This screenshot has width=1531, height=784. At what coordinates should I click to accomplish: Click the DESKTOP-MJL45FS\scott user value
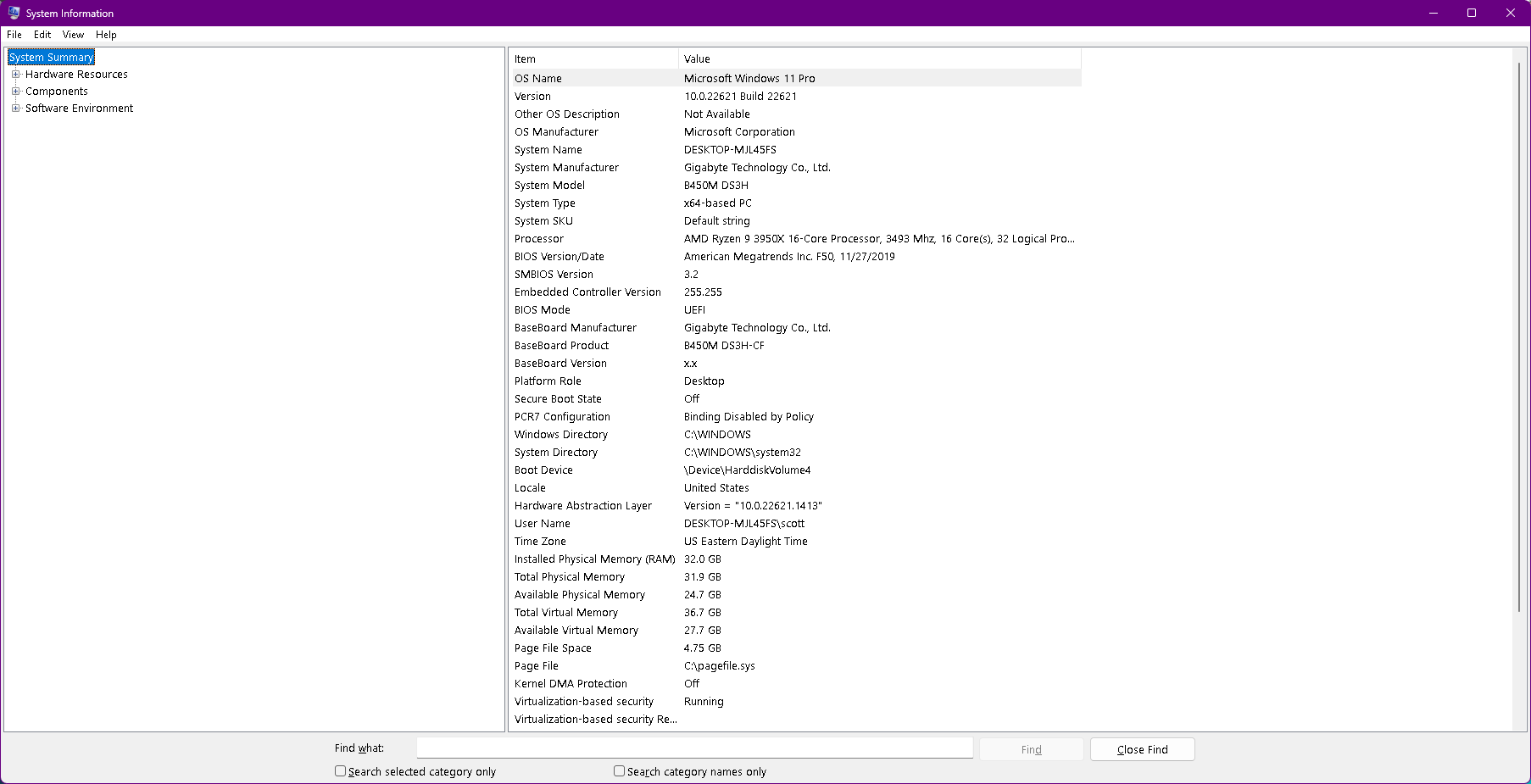point(744,523)
